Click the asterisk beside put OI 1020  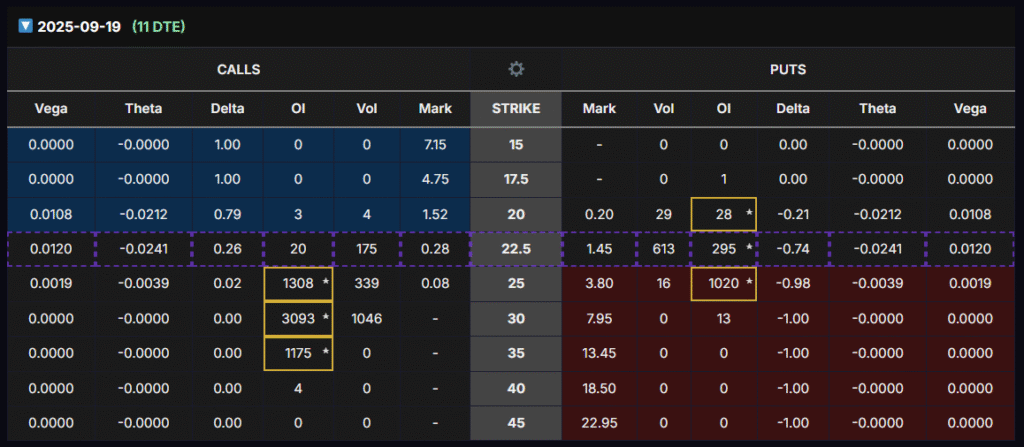749,284
